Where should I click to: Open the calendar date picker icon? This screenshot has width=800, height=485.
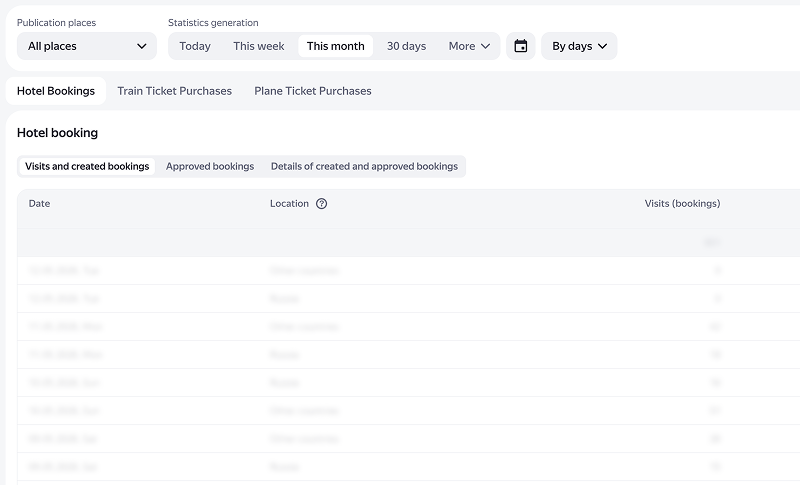coord(520,46)
